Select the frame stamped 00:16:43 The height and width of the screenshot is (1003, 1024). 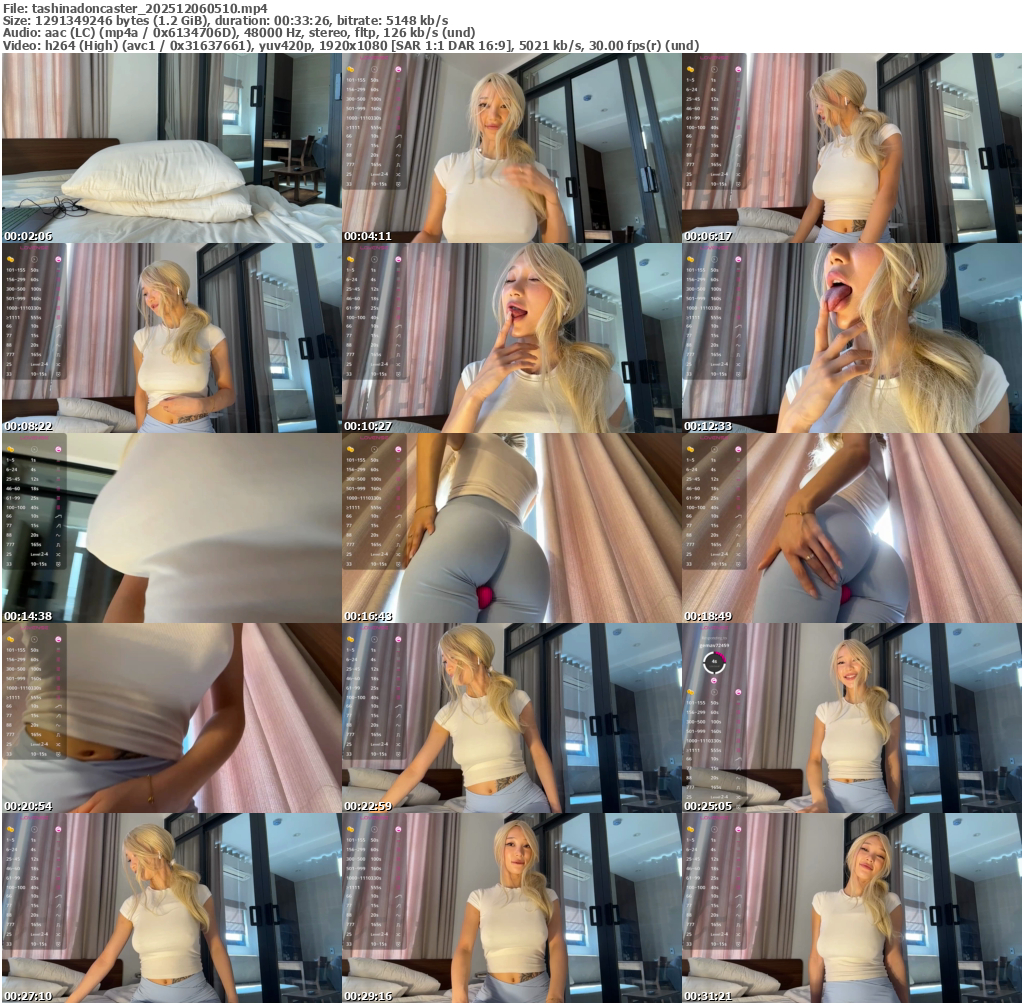pos(511,528)
